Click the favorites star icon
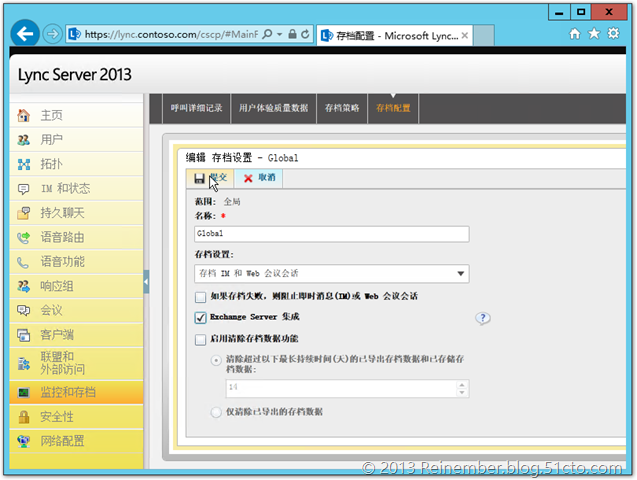Image resolution: width=637 pixels, height=480 pixels. click(x=594, y=33)
